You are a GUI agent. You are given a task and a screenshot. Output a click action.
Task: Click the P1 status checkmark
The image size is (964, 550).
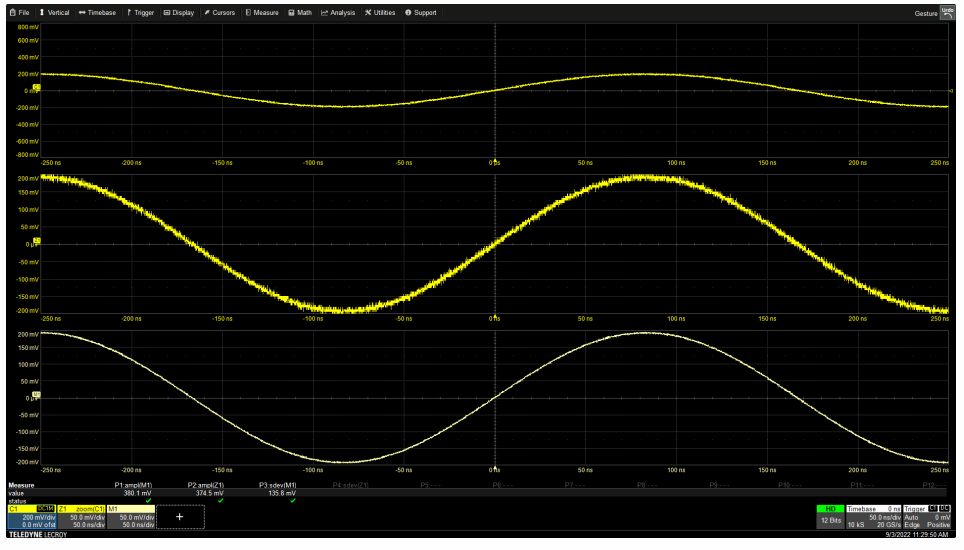point(148,501)
